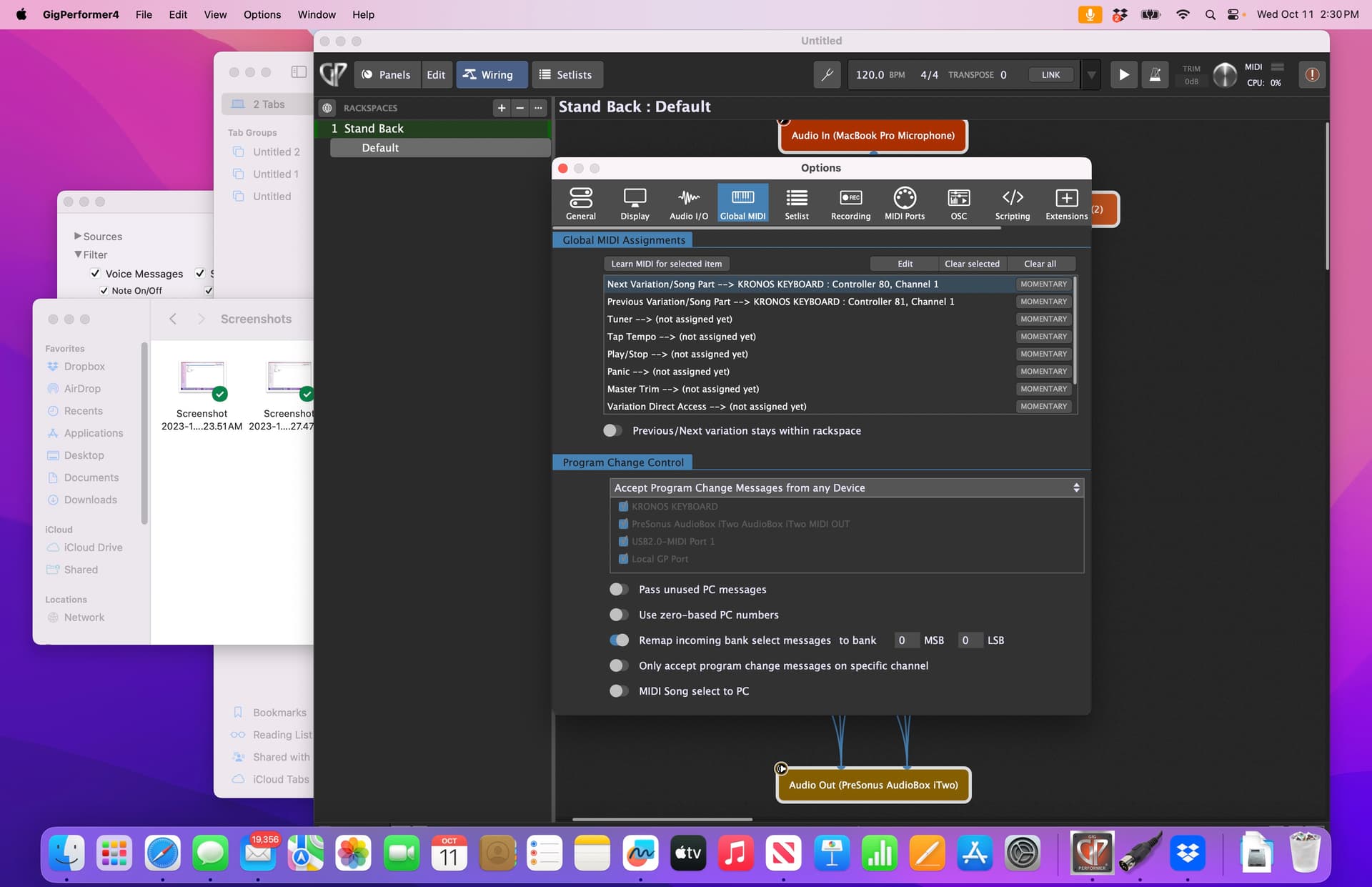
Task: Enable MIDI Song select to PC
Action: [x=619, y=690]
